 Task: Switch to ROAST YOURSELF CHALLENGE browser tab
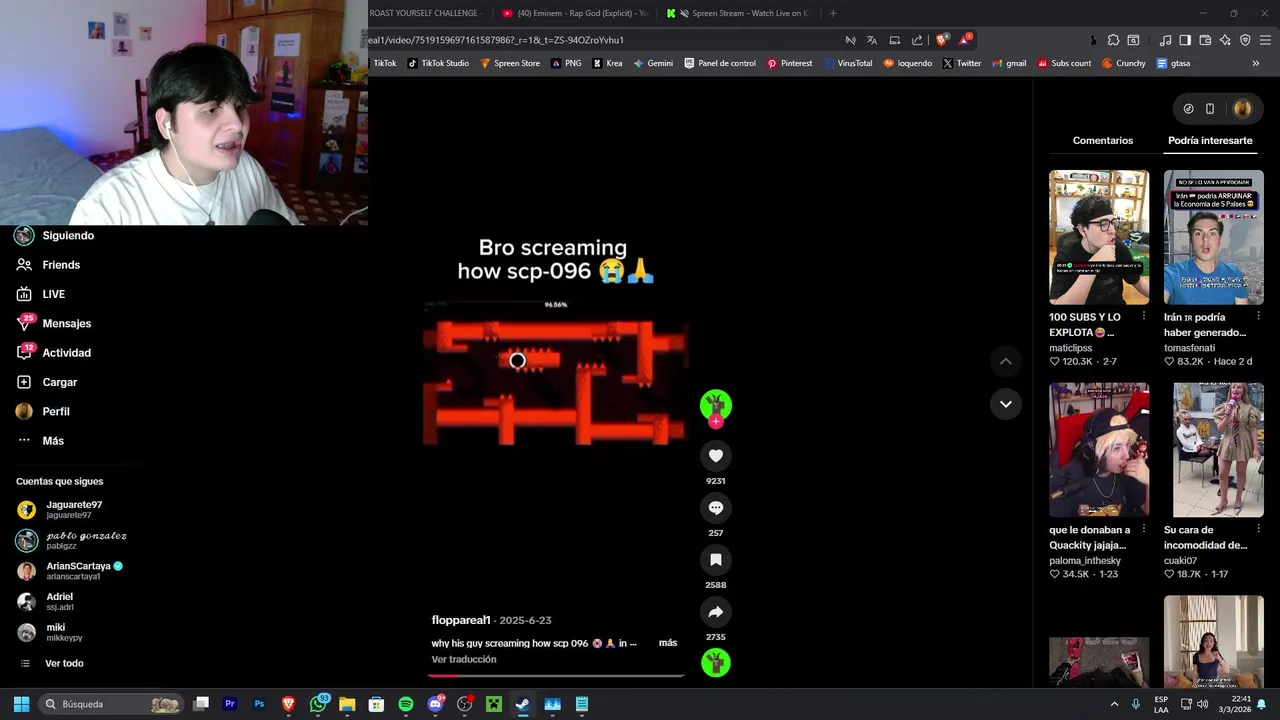[x=425, y=13]
